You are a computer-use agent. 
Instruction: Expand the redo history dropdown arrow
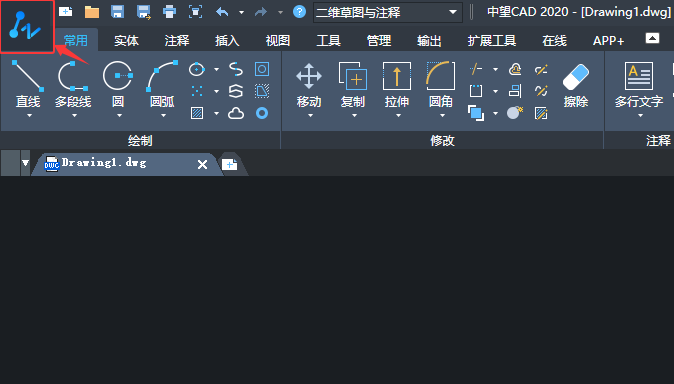[x=280, y=12]
